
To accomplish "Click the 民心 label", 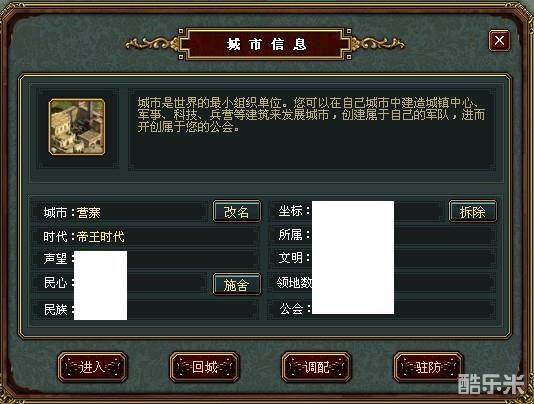I will click(x=55, y=282).
